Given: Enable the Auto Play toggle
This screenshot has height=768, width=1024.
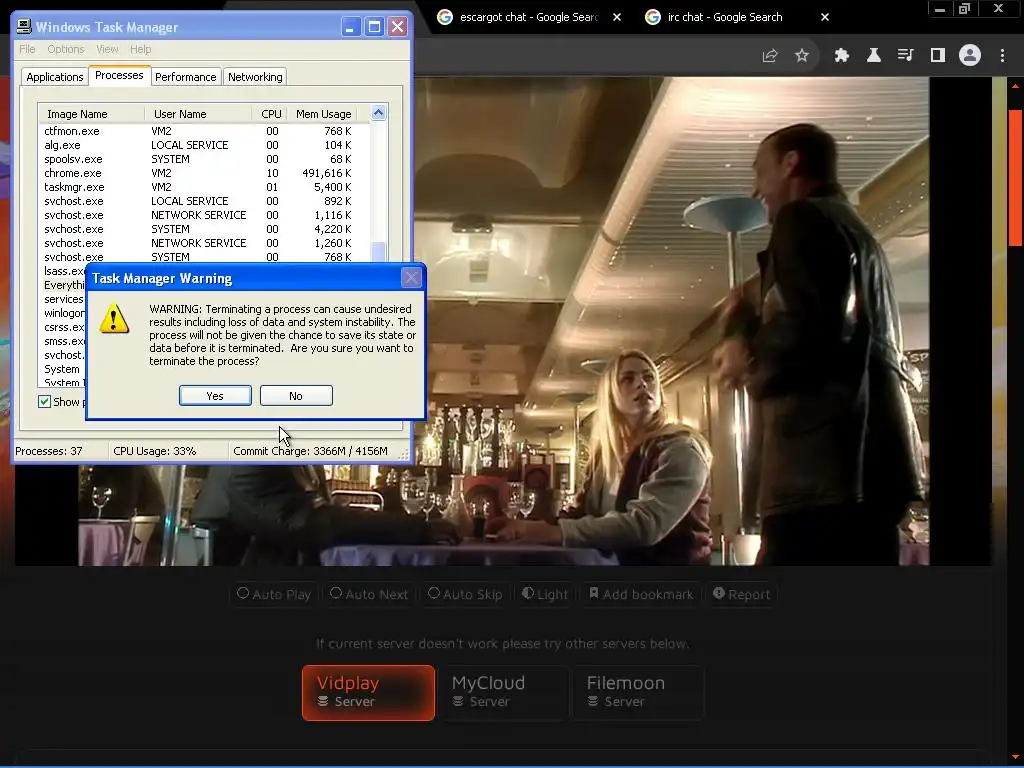Looking at the screenshot, I should pos(274,594).
